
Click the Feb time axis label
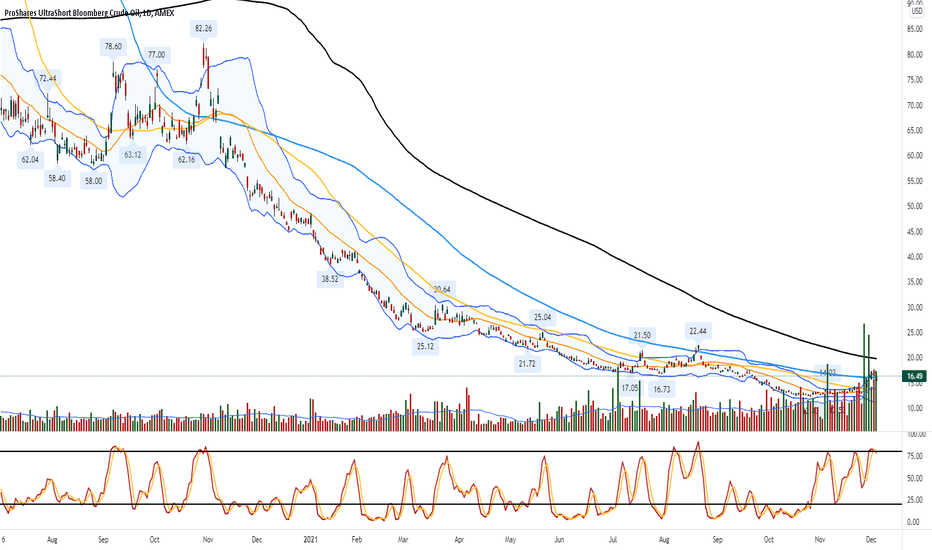point(357,540)
